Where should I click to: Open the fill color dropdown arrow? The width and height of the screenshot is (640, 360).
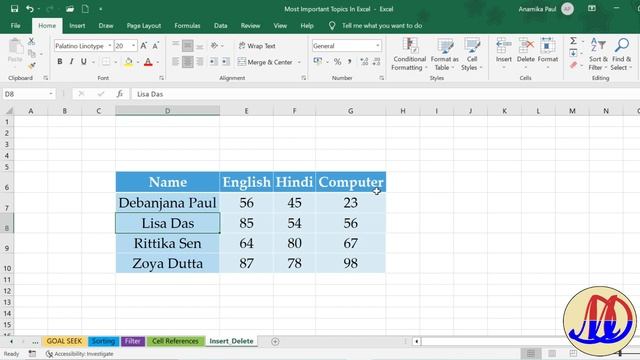coord(138,62)
